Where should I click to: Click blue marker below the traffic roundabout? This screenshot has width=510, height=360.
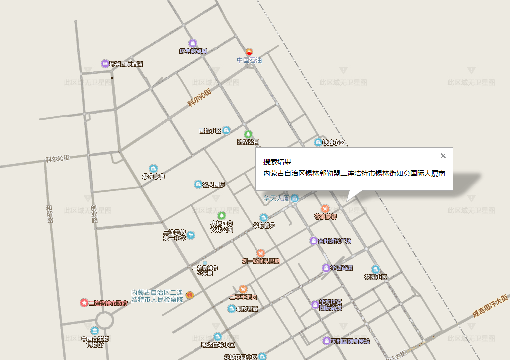tap(95, 331)
